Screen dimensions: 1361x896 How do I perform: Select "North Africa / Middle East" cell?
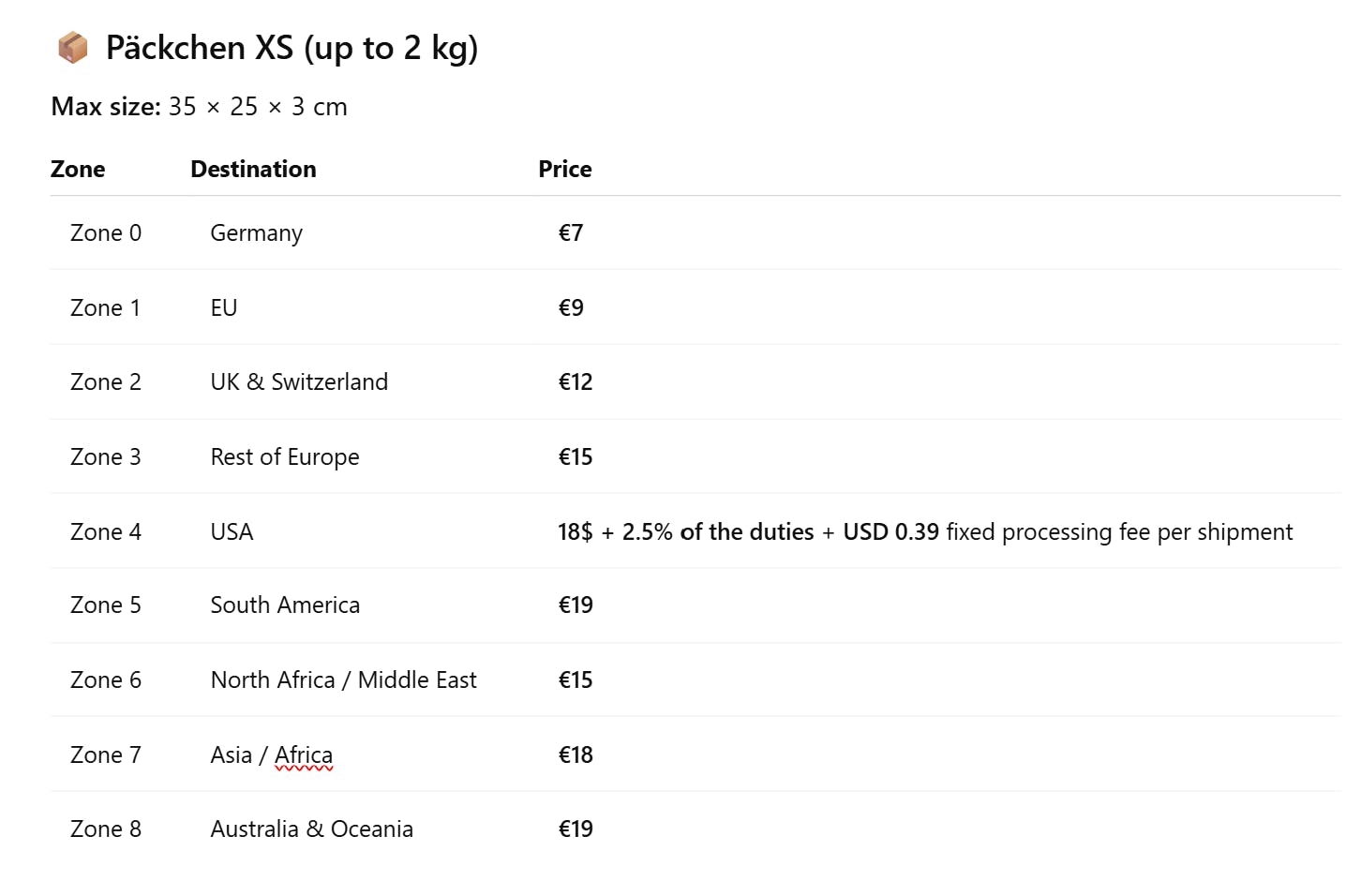pos(343,679)
